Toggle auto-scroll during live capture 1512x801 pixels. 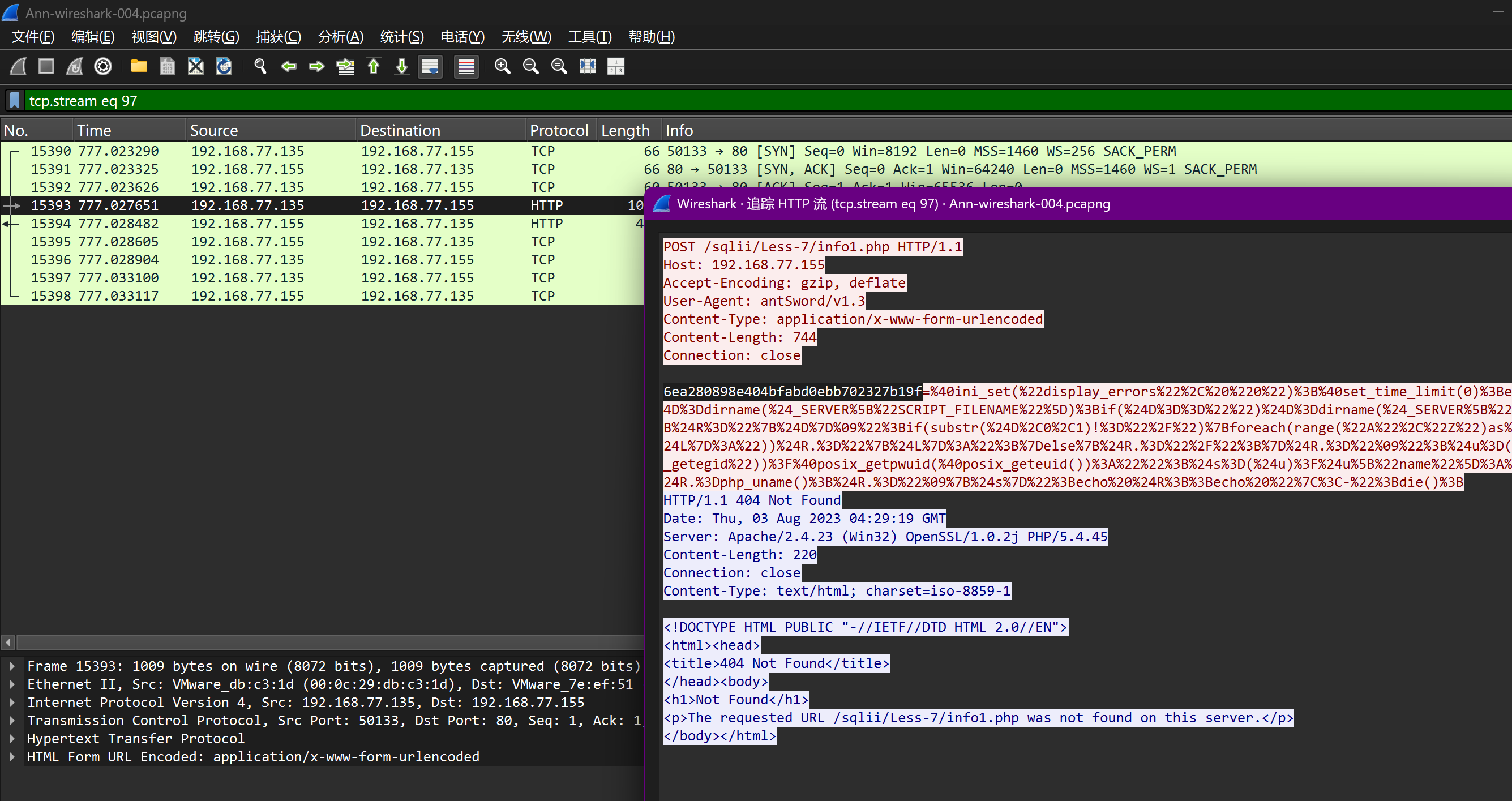430,66
